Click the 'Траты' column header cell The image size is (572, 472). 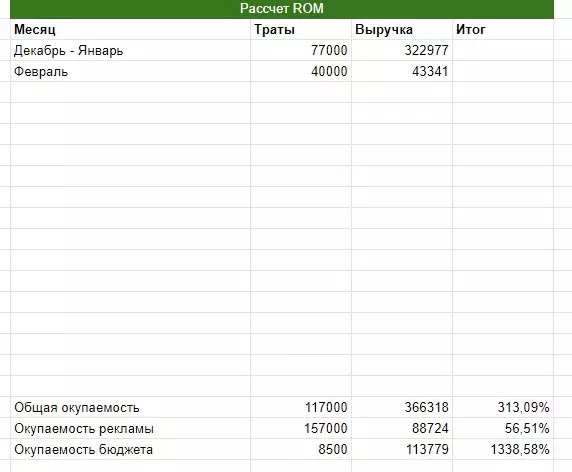301,29
